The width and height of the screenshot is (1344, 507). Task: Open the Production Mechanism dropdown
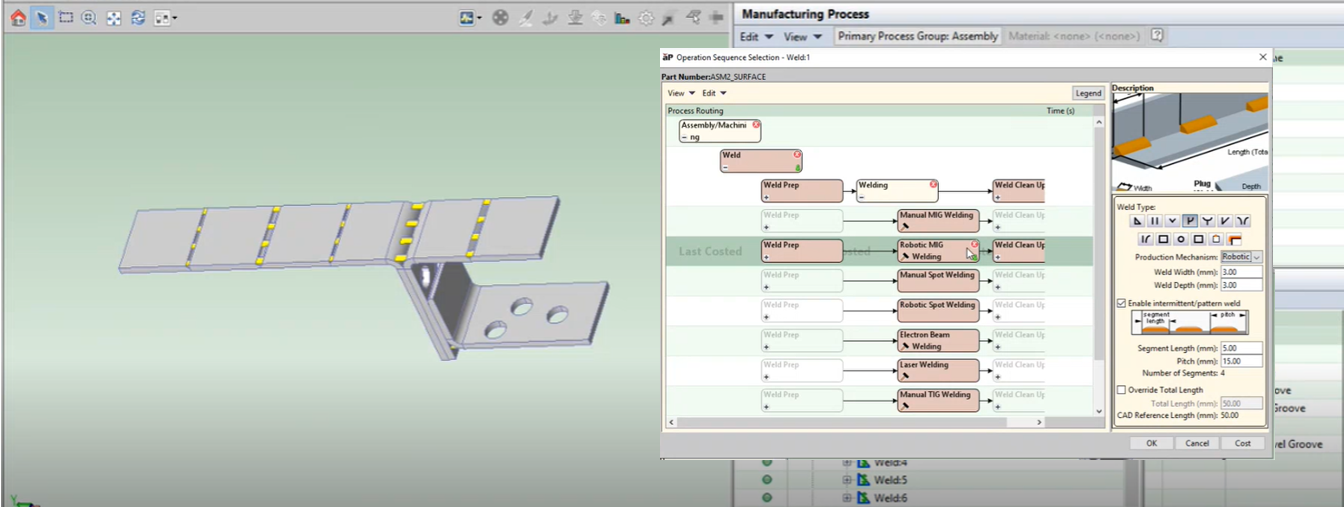[1243, 257]
